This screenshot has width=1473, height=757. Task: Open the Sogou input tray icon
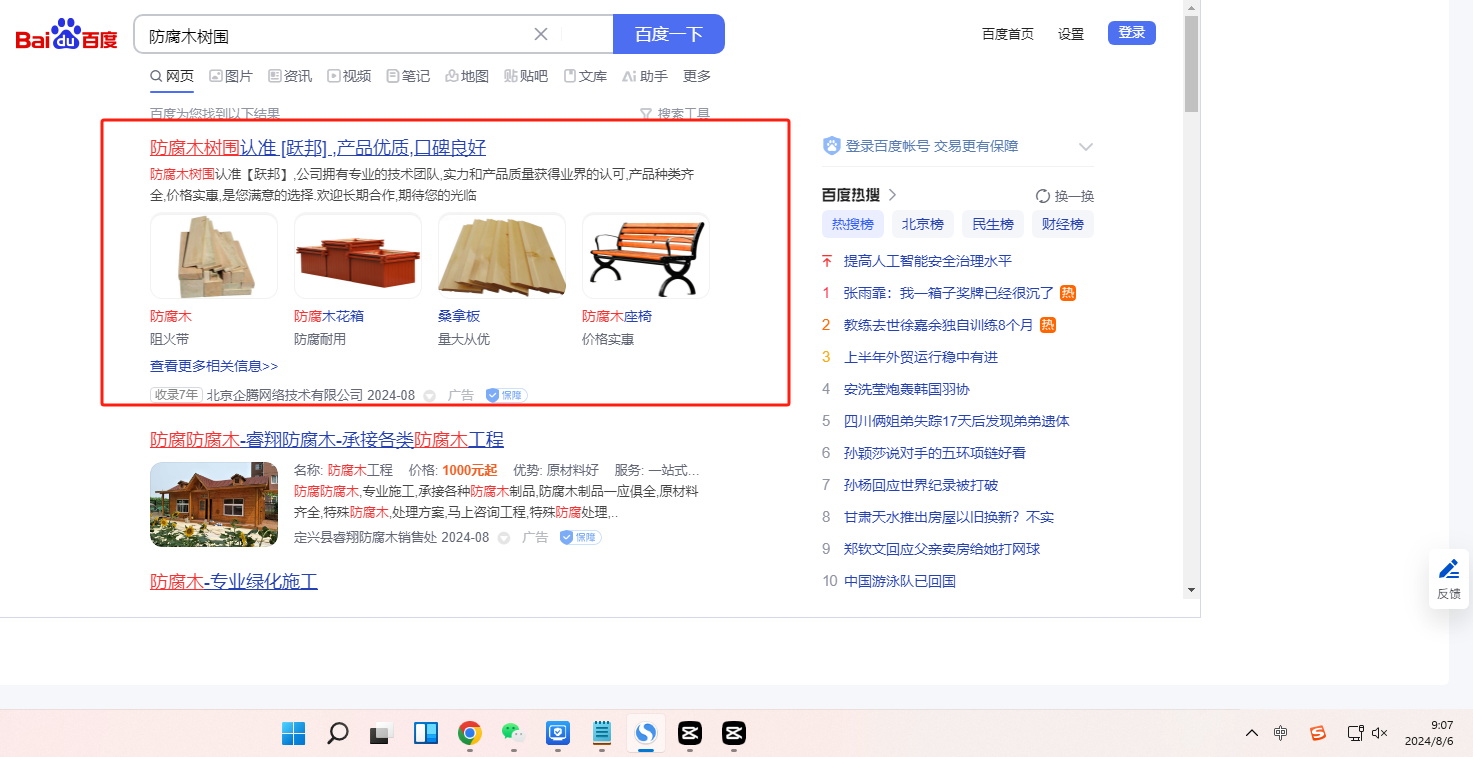coord(1318,733)
